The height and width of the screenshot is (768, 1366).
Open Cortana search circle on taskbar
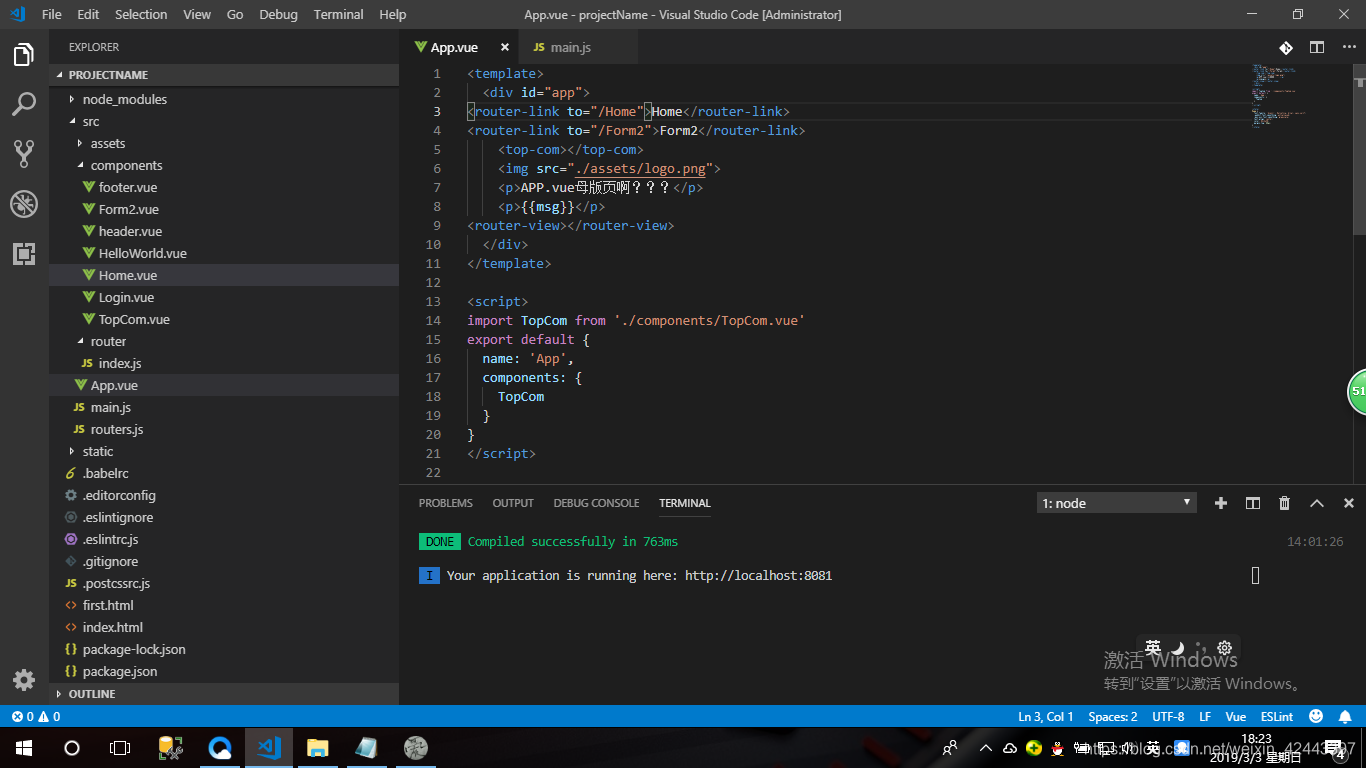(x=72, y=748)
